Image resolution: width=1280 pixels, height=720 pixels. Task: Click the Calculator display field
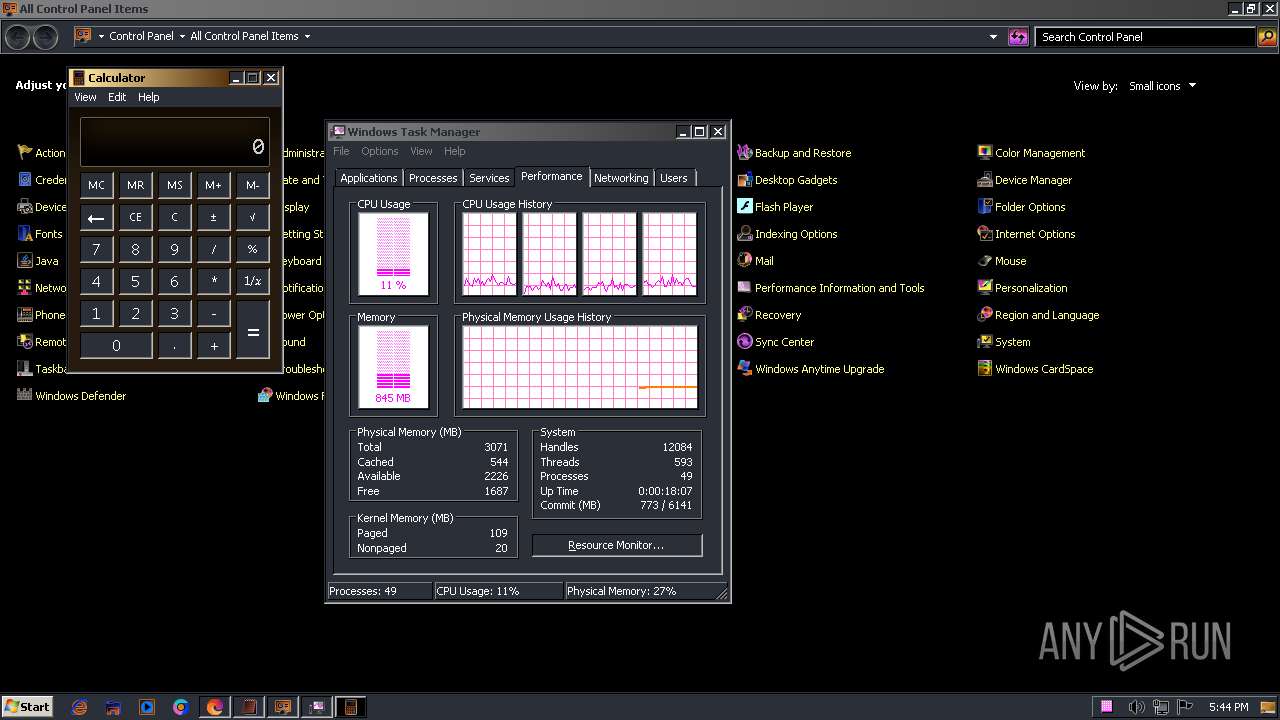point(175,142)
